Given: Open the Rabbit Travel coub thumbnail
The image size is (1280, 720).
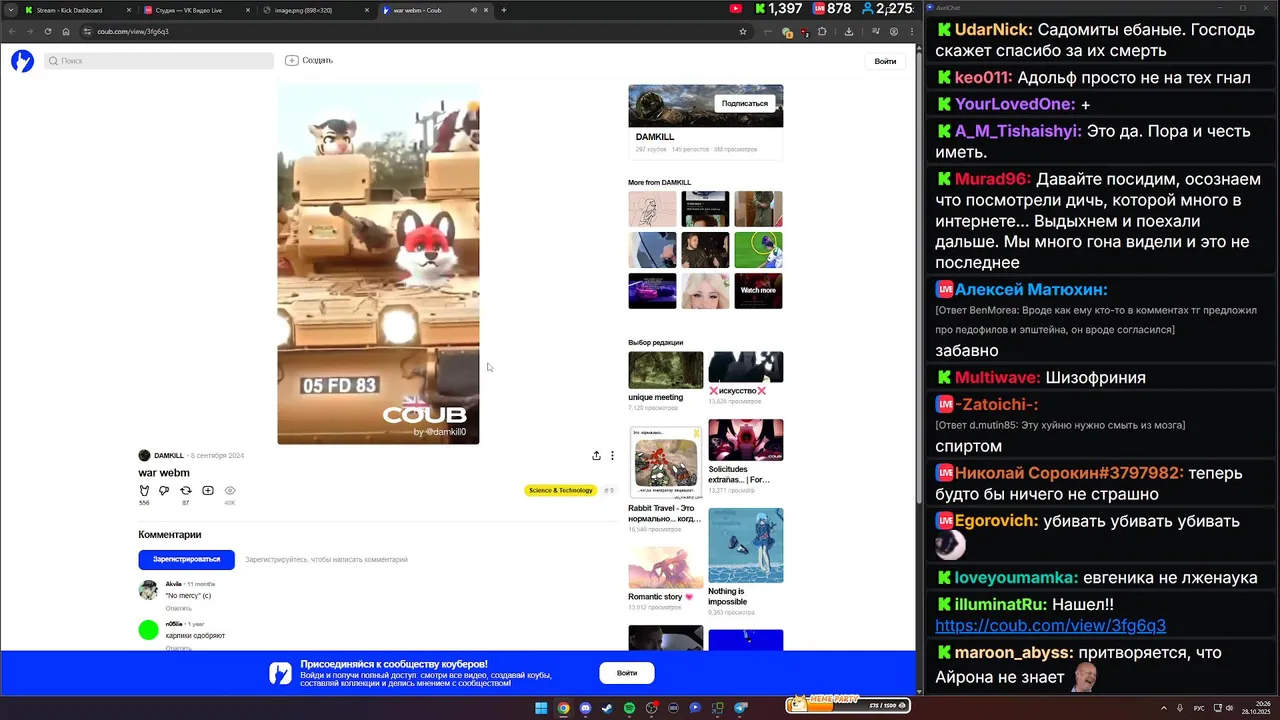Looking at the screenshot, I should tap(666, 463).
